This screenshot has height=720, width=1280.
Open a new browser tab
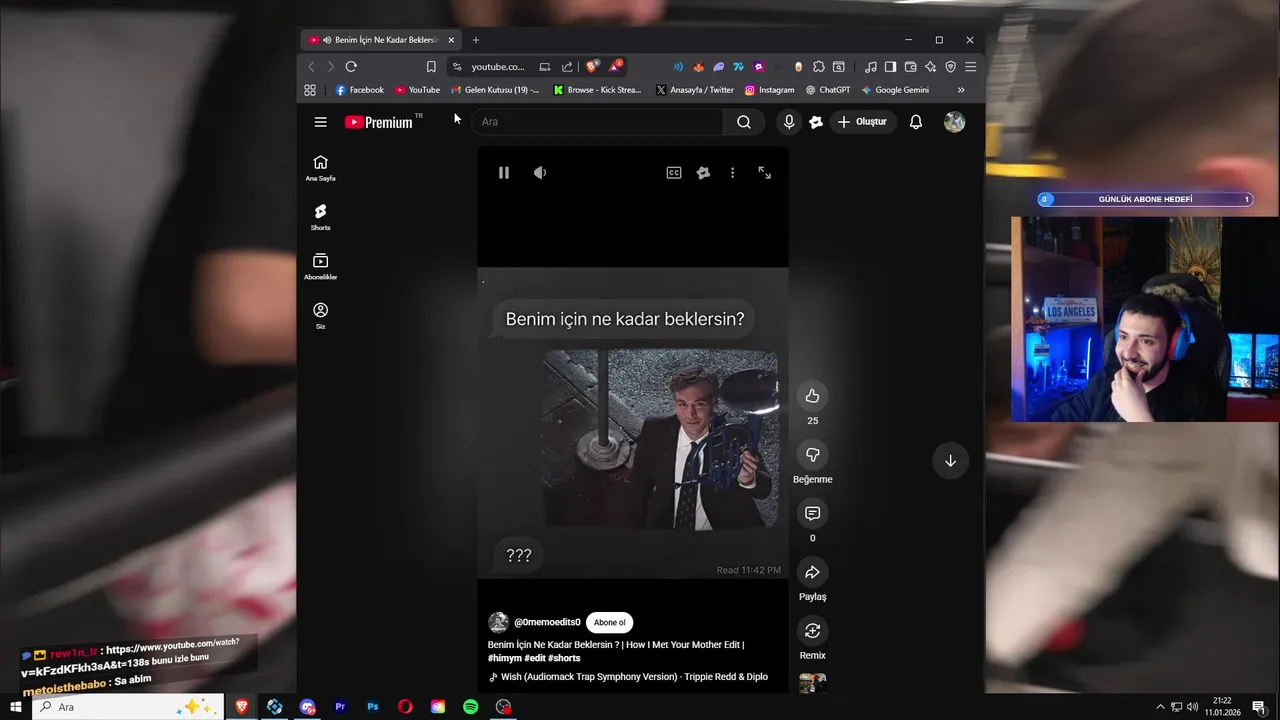476,40
